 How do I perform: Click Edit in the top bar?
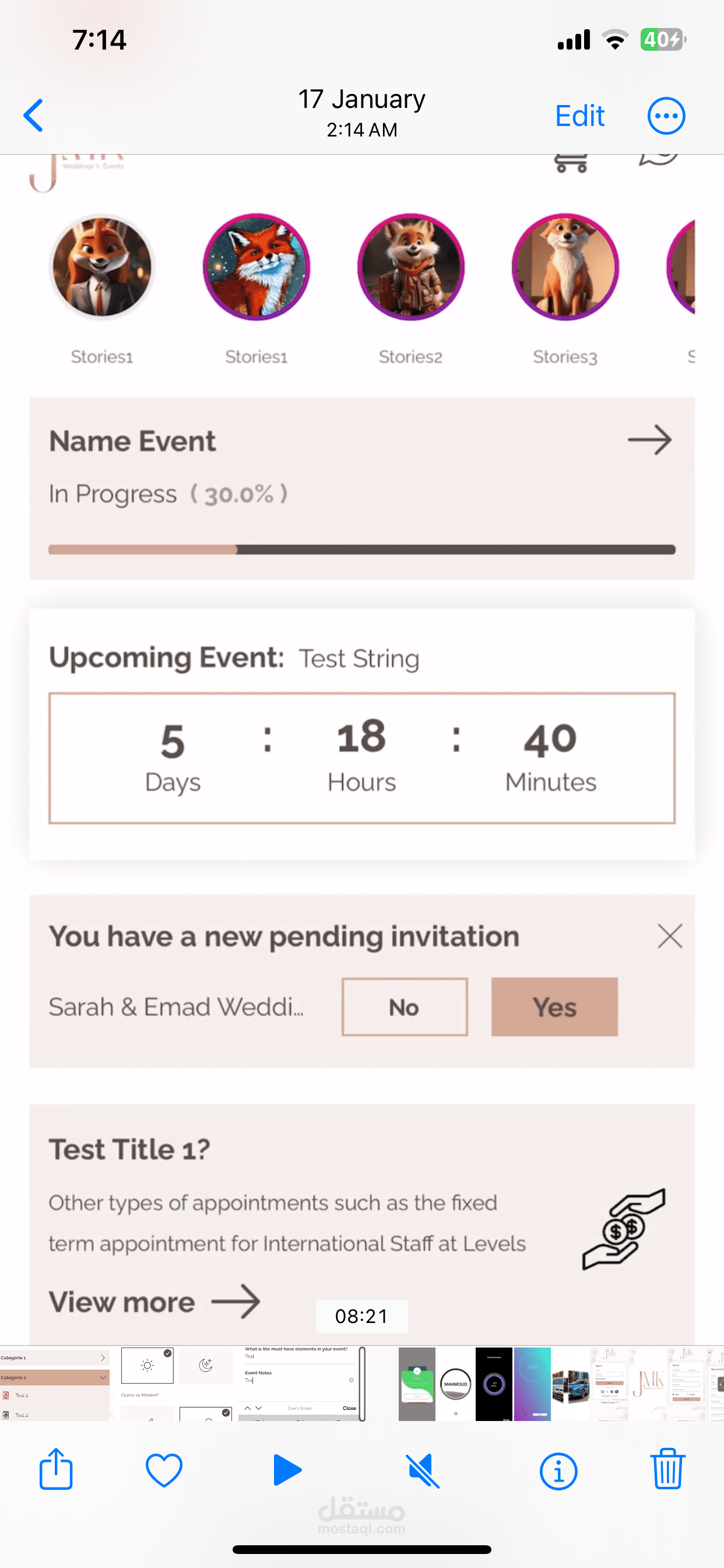tap(579, 116)
